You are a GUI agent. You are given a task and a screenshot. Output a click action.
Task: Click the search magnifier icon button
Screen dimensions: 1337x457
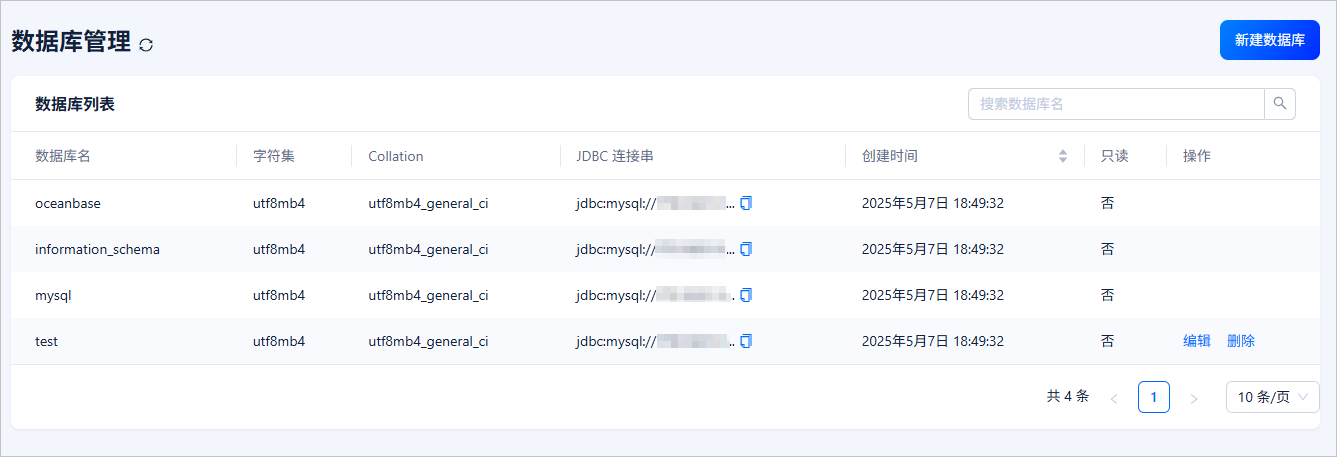pos(1280,104)
